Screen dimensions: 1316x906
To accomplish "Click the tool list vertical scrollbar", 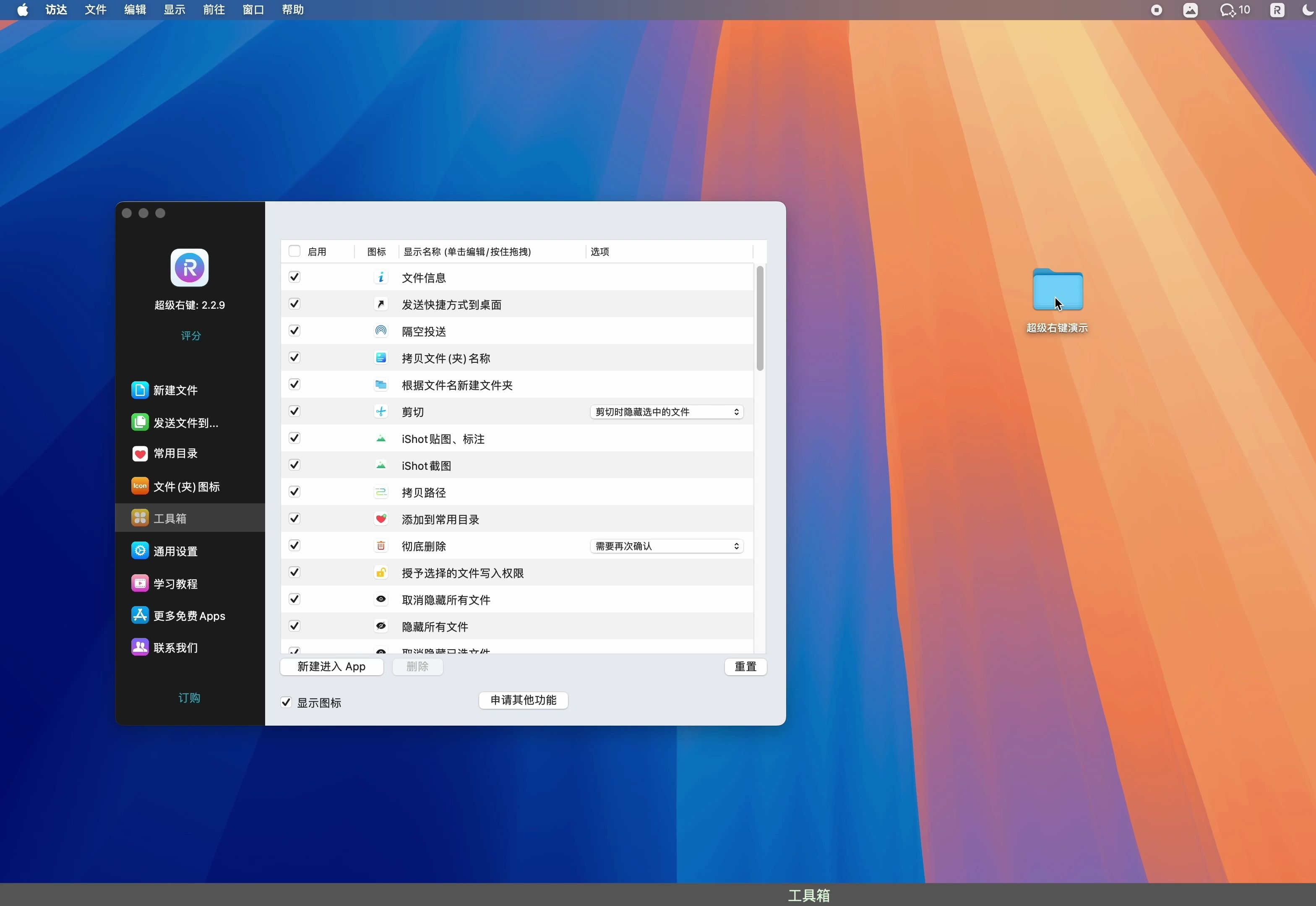I will pyautogui.click(x=760, y=318).
